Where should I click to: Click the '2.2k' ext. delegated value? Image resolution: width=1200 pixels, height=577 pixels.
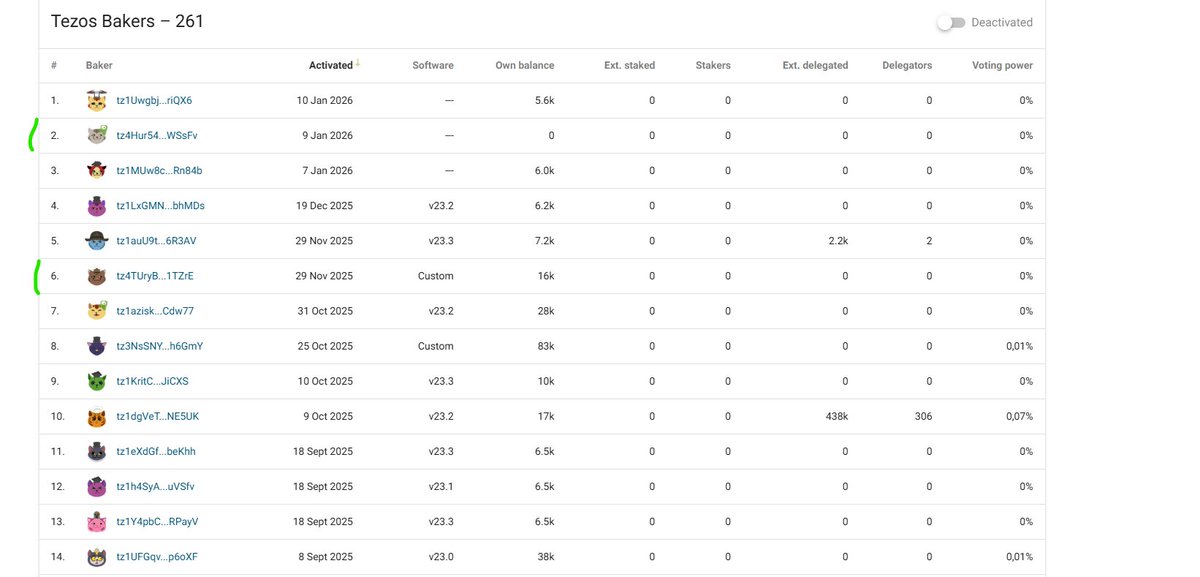click(x=838, y=241)
